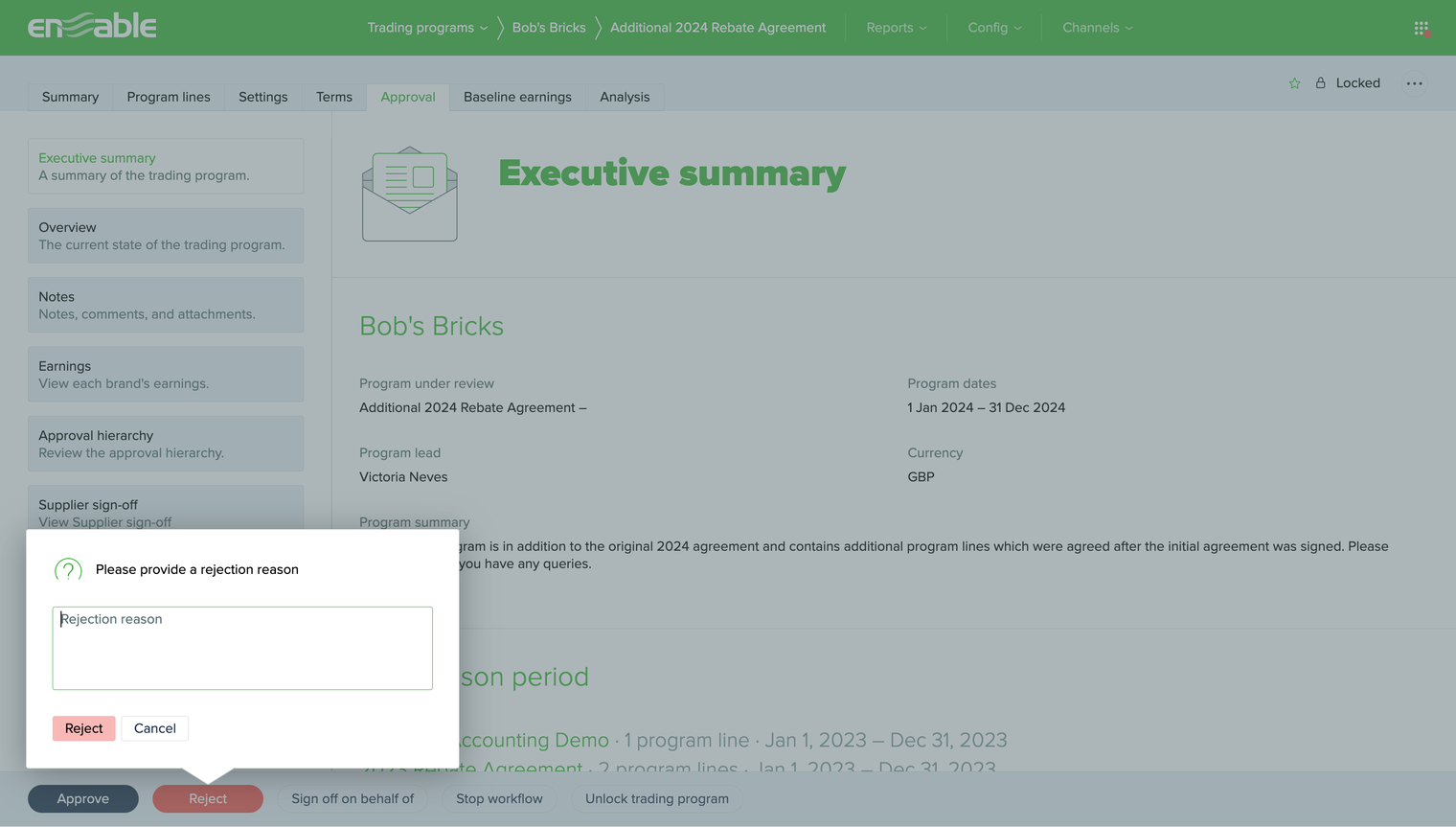This screenshot has width=1456, height=827.
Task: Select Overview in the sidebar
Action: [166, 236]
